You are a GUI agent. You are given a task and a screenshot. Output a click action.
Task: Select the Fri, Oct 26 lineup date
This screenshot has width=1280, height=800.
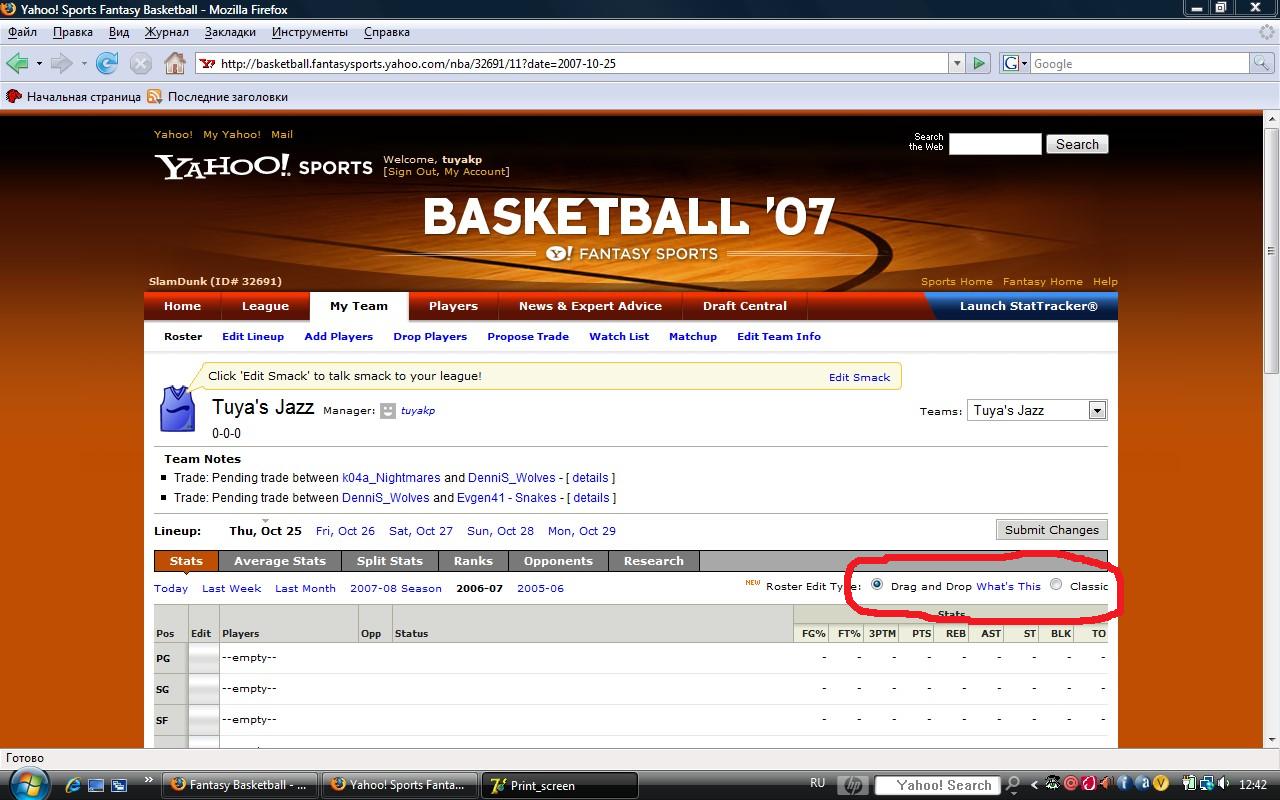[x=345, y=531]
